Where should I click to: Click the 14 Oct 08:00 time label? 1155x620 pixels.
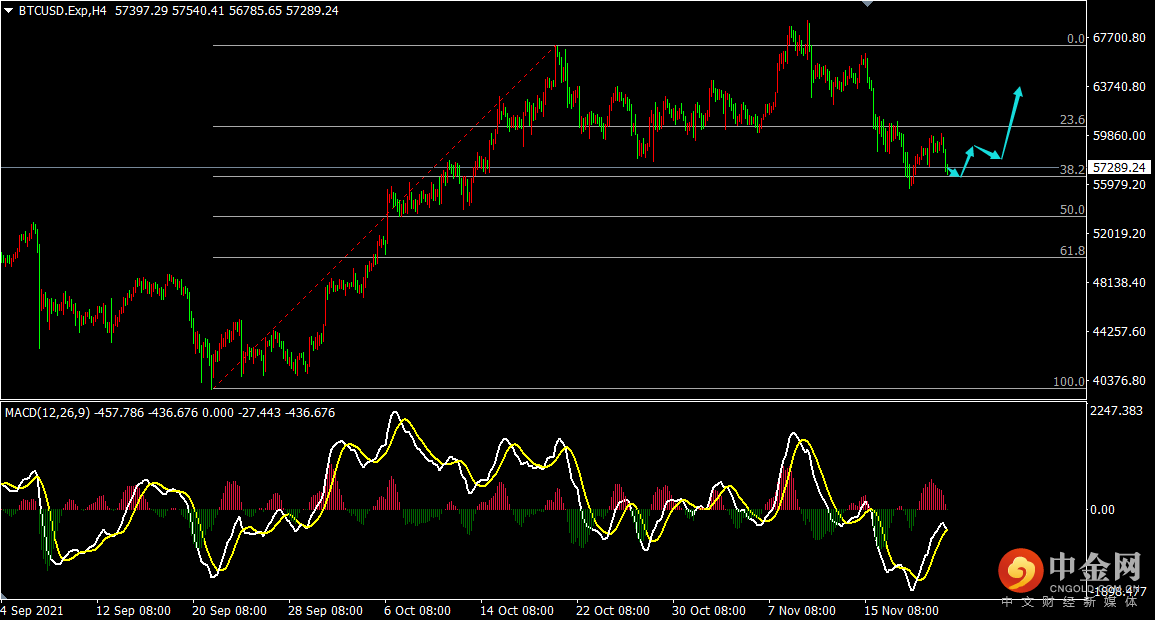(x=516, y=611)
